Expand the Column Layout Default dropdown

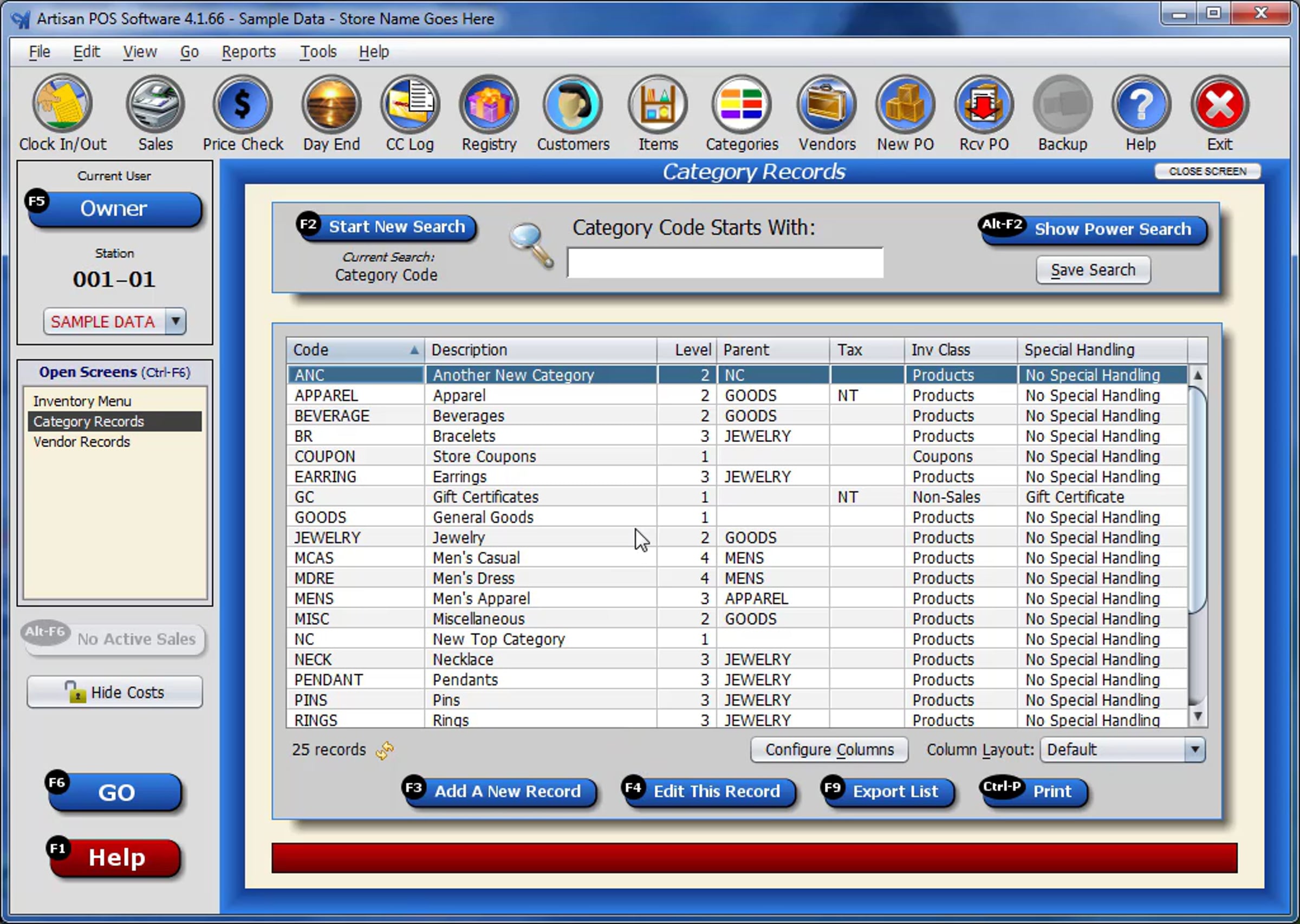point(1195,750)
